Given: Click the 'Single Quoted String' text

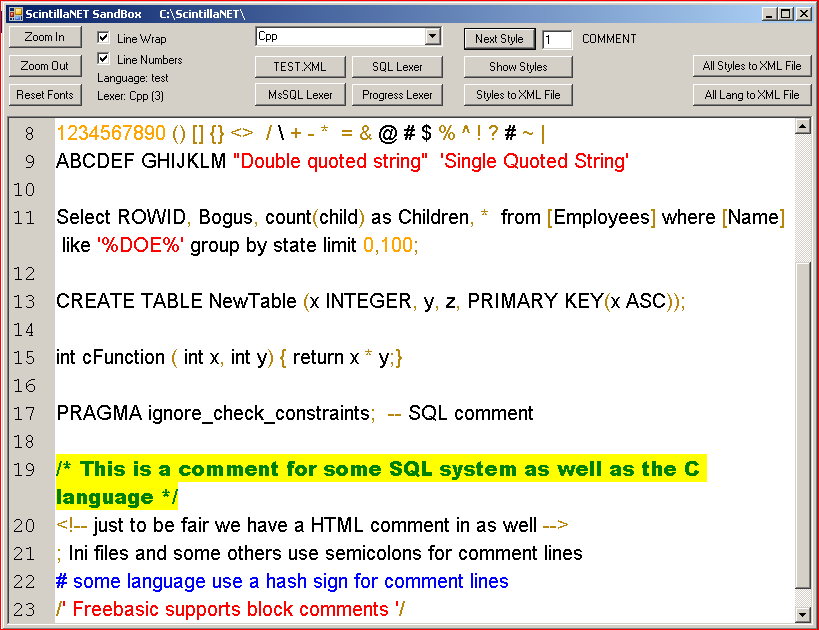Looking at the screenshot, I should [x=534, y=161].
